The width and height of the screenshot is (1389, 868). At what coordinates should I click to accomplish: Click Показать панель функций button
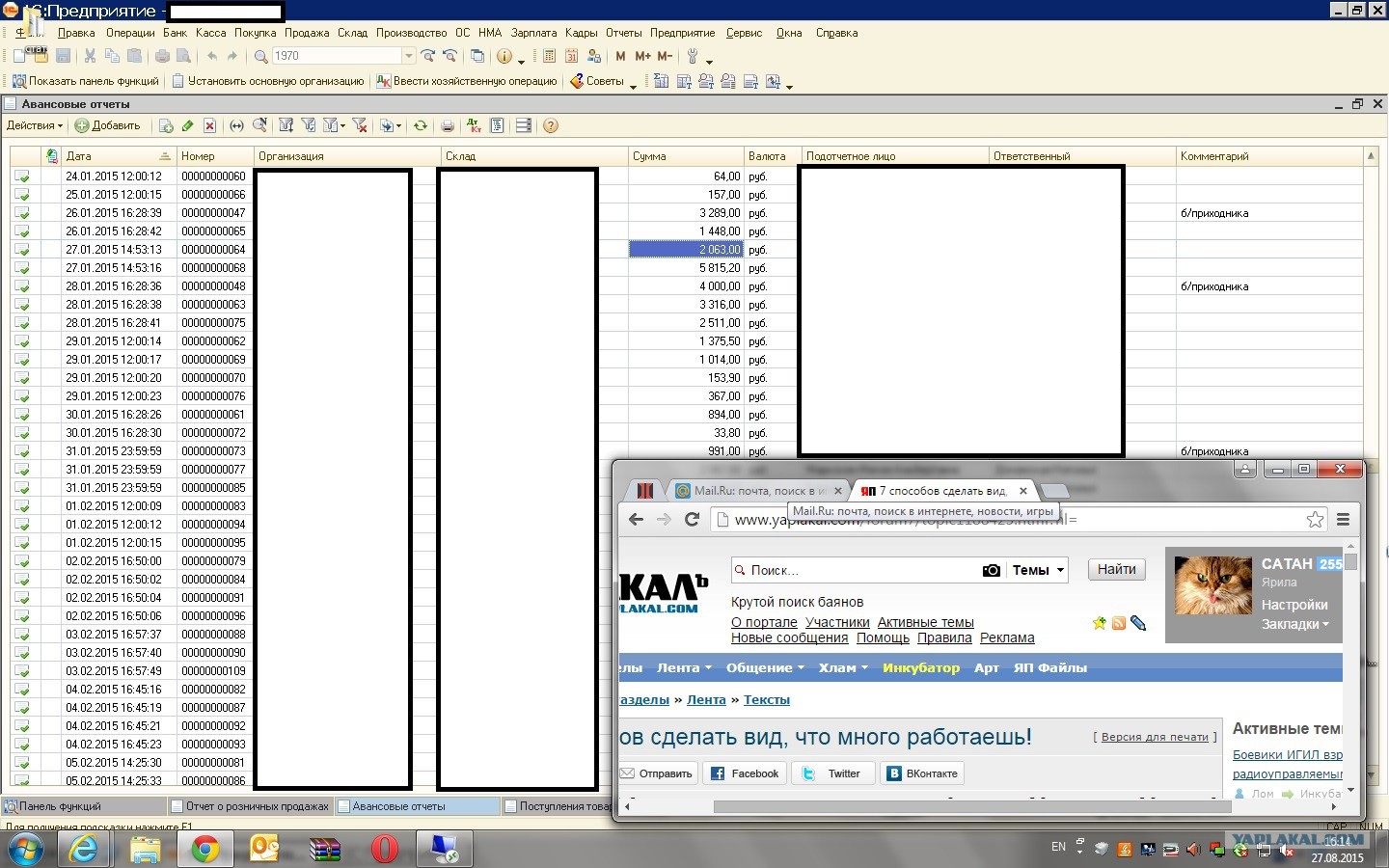[86, 81]
